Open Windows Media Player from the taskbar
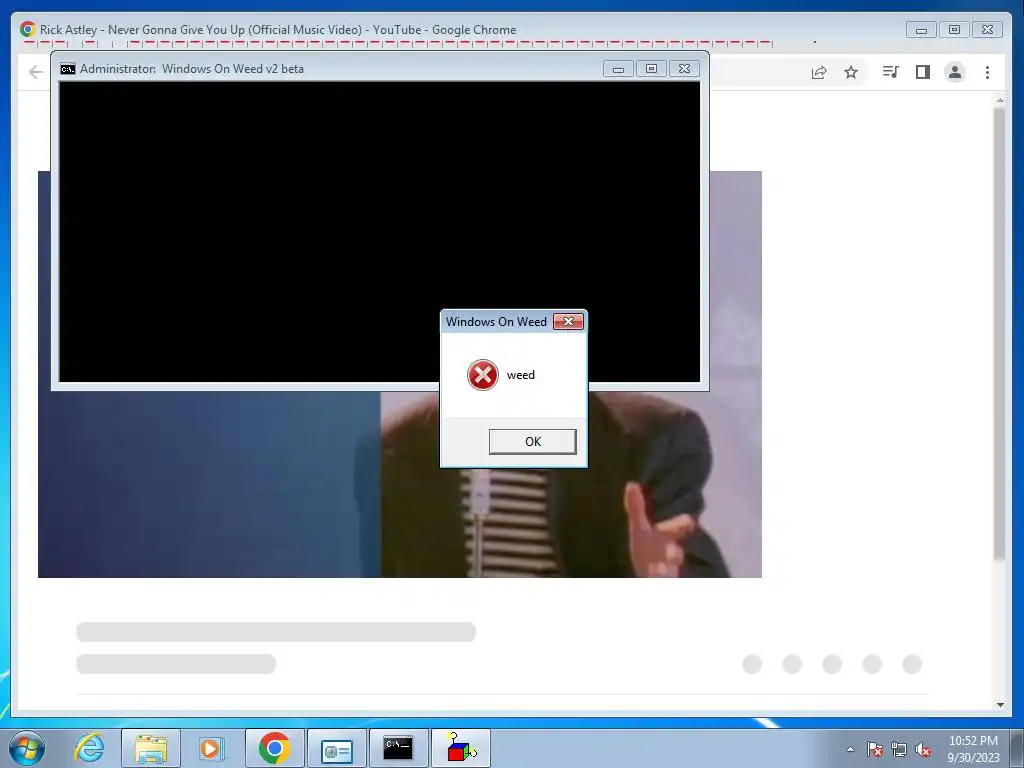The width and height of the screenshot is (1024, 768). coord(210,748)
